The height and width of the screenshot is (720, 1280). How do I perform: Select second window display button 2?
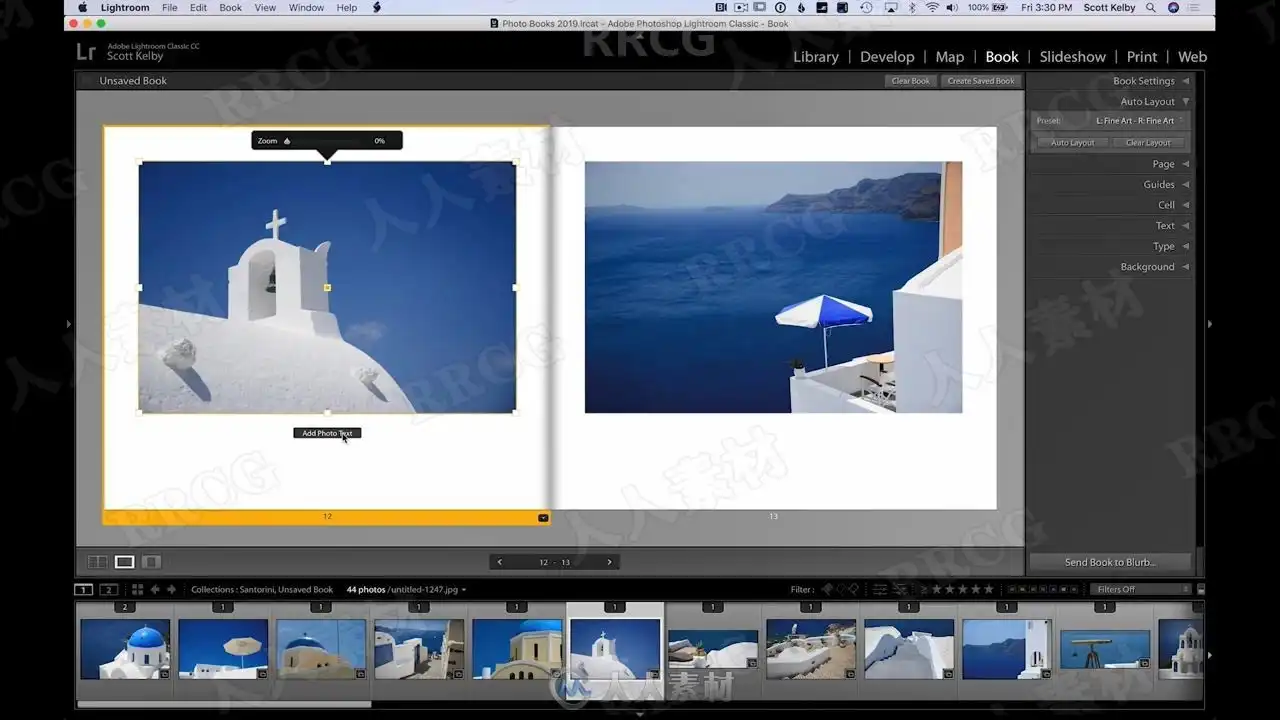tap(109, 590)
